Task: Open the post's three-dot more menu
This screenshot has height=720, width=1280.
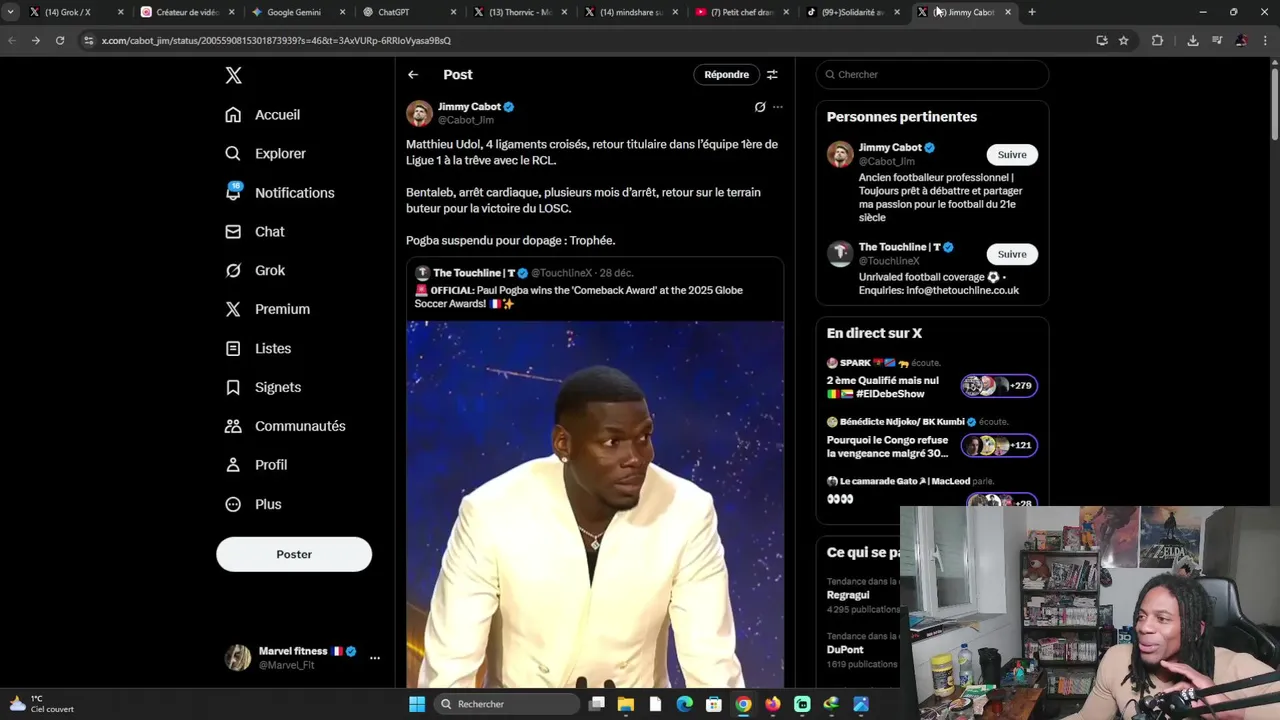Action: (778, 107)
